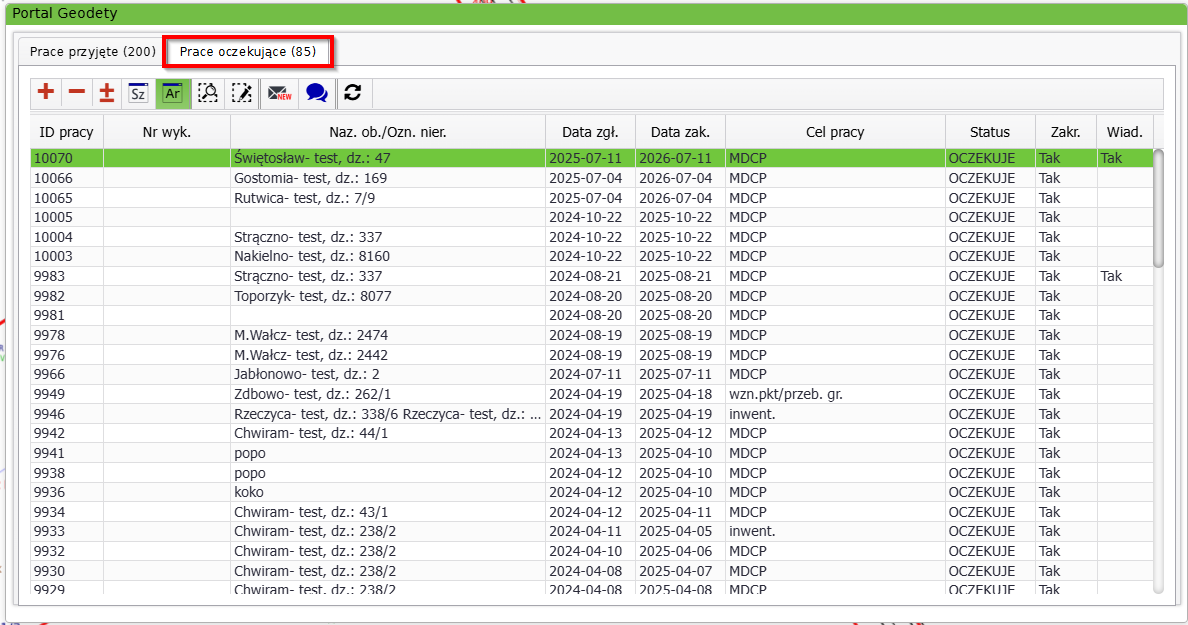Screen dimensions: 1188x625
Task: Click the red plus add icon
Action: click(46, 93)
